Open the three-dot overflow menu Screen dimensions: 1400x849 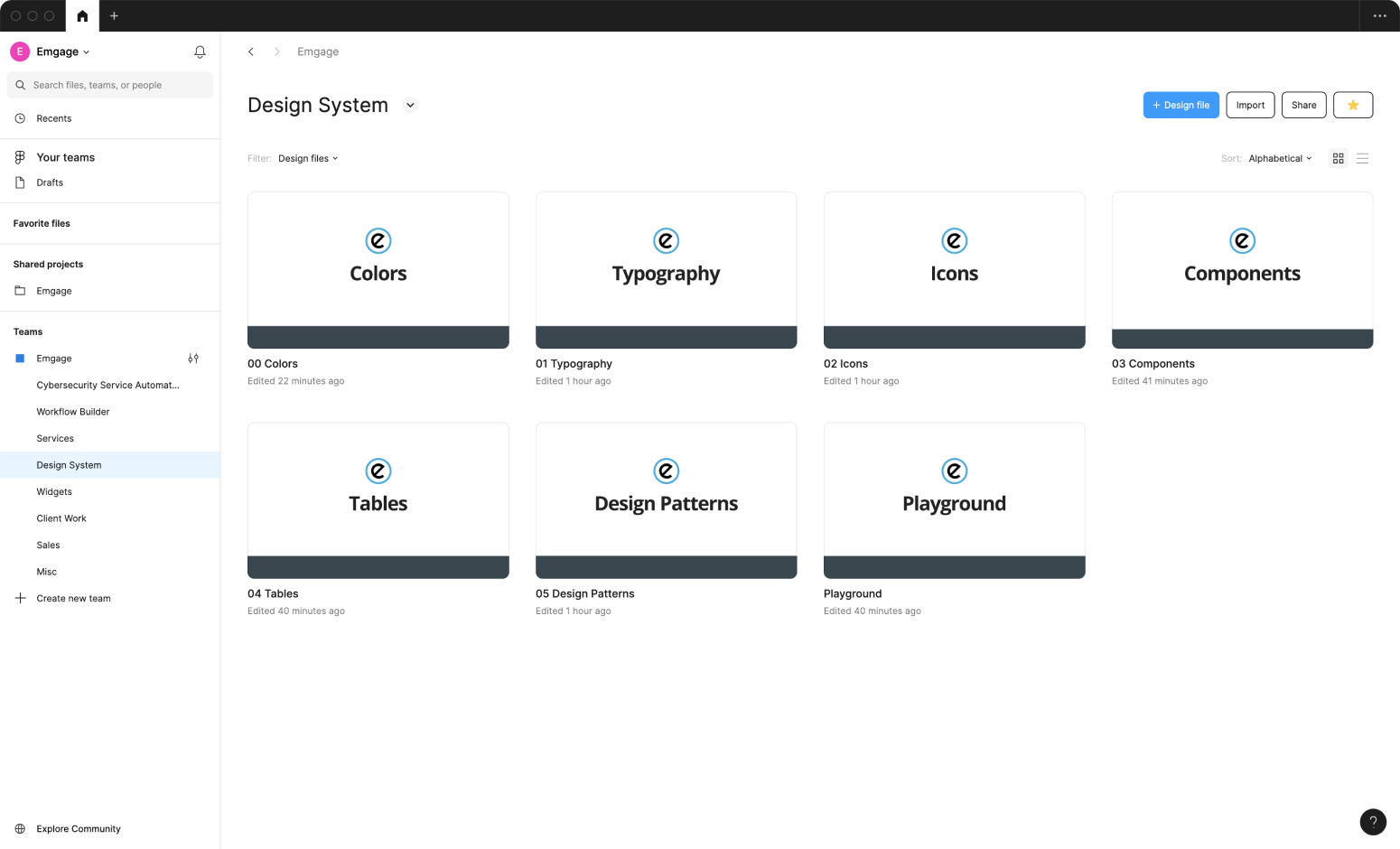point(1379,15)
